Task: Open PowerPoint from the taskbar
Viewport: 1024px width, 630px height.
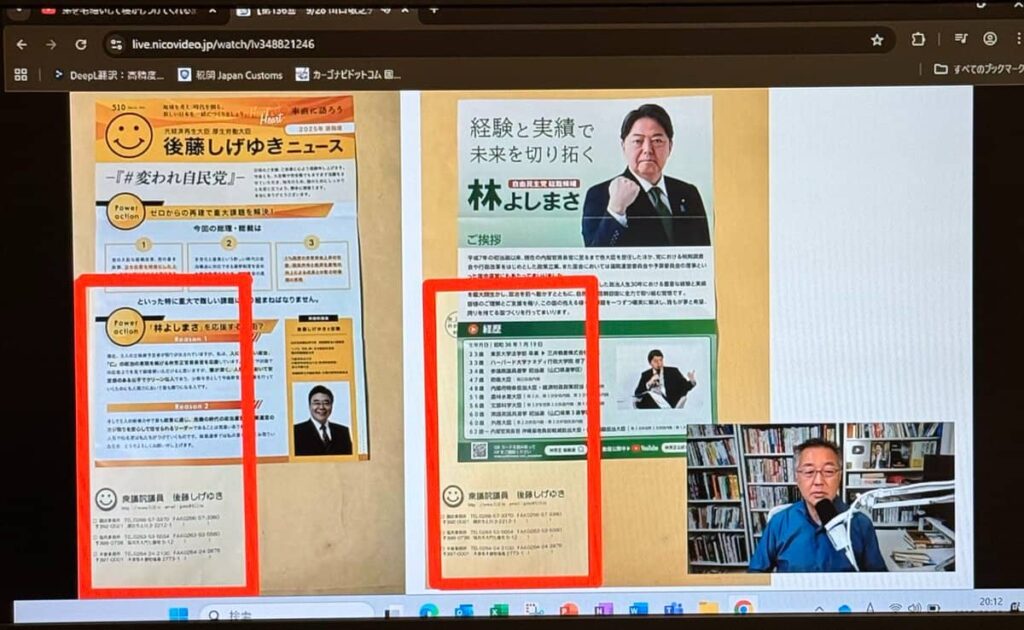Action: tap(569, 609)
